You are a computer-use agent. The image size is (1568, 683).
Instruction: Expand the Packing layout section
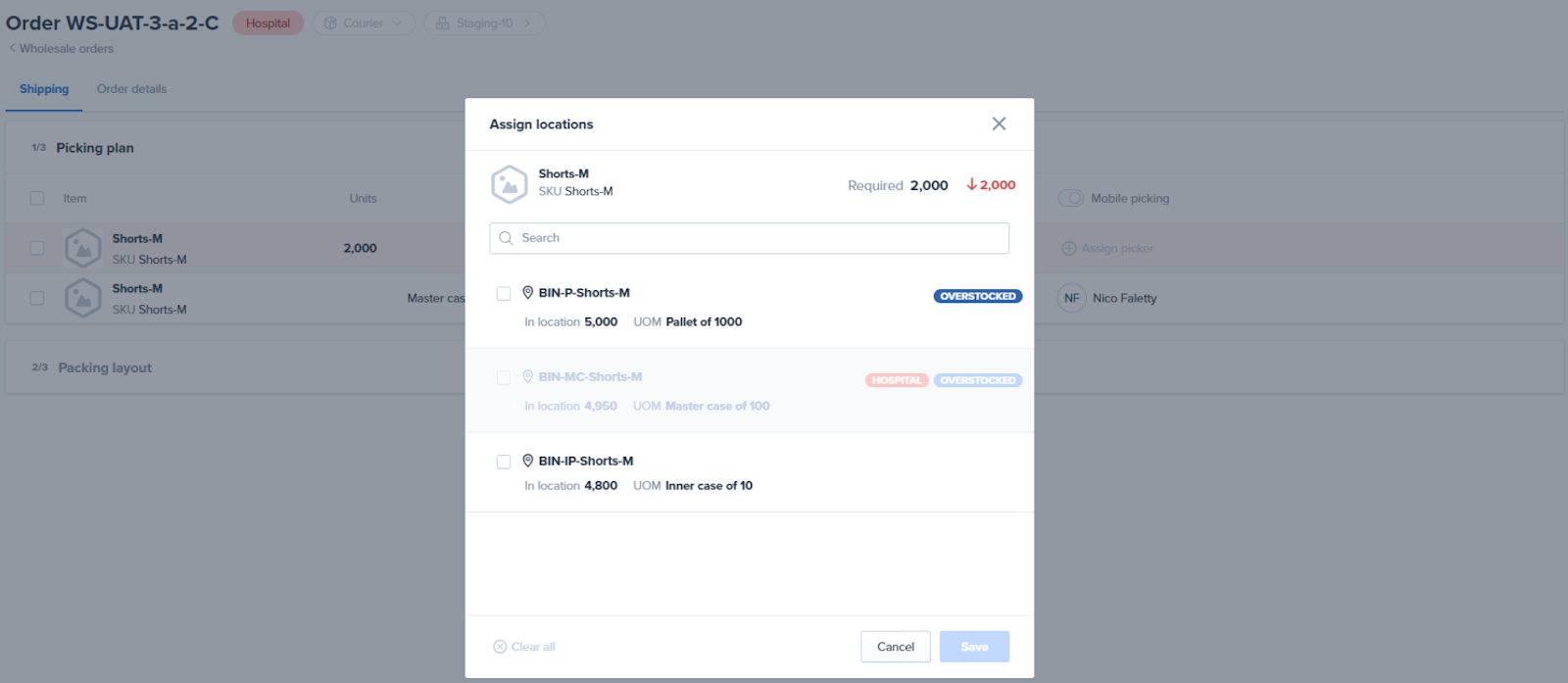pos(105,367)
